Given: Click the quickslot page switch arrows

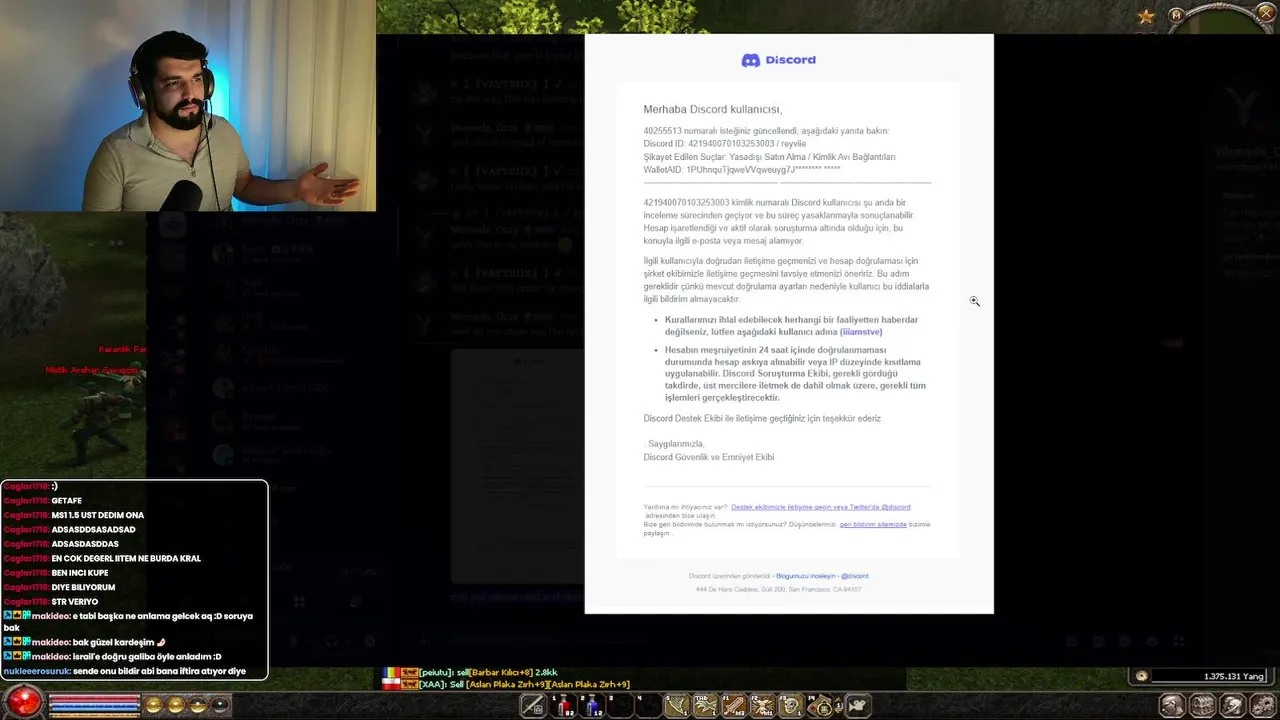Looking at the screenshot, I should click(839, 705).
